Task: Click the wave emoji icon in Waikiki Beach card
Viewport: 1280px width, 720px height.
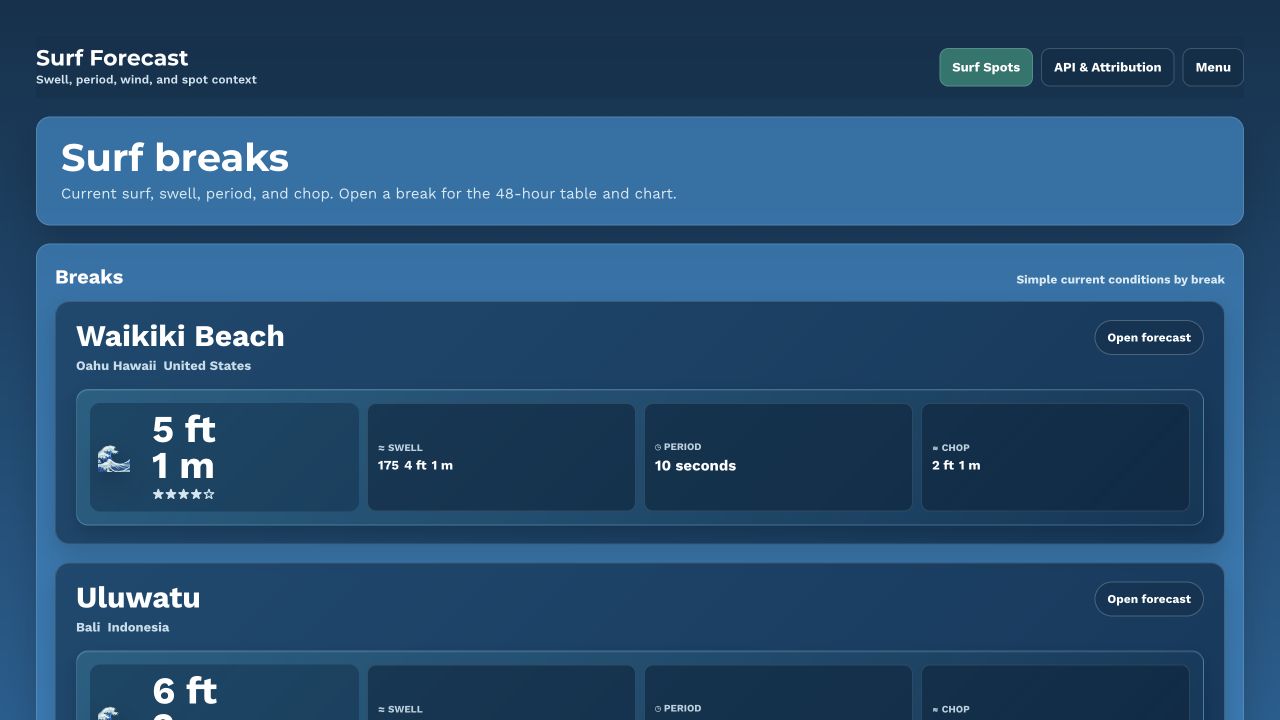Action: (114, 459)
